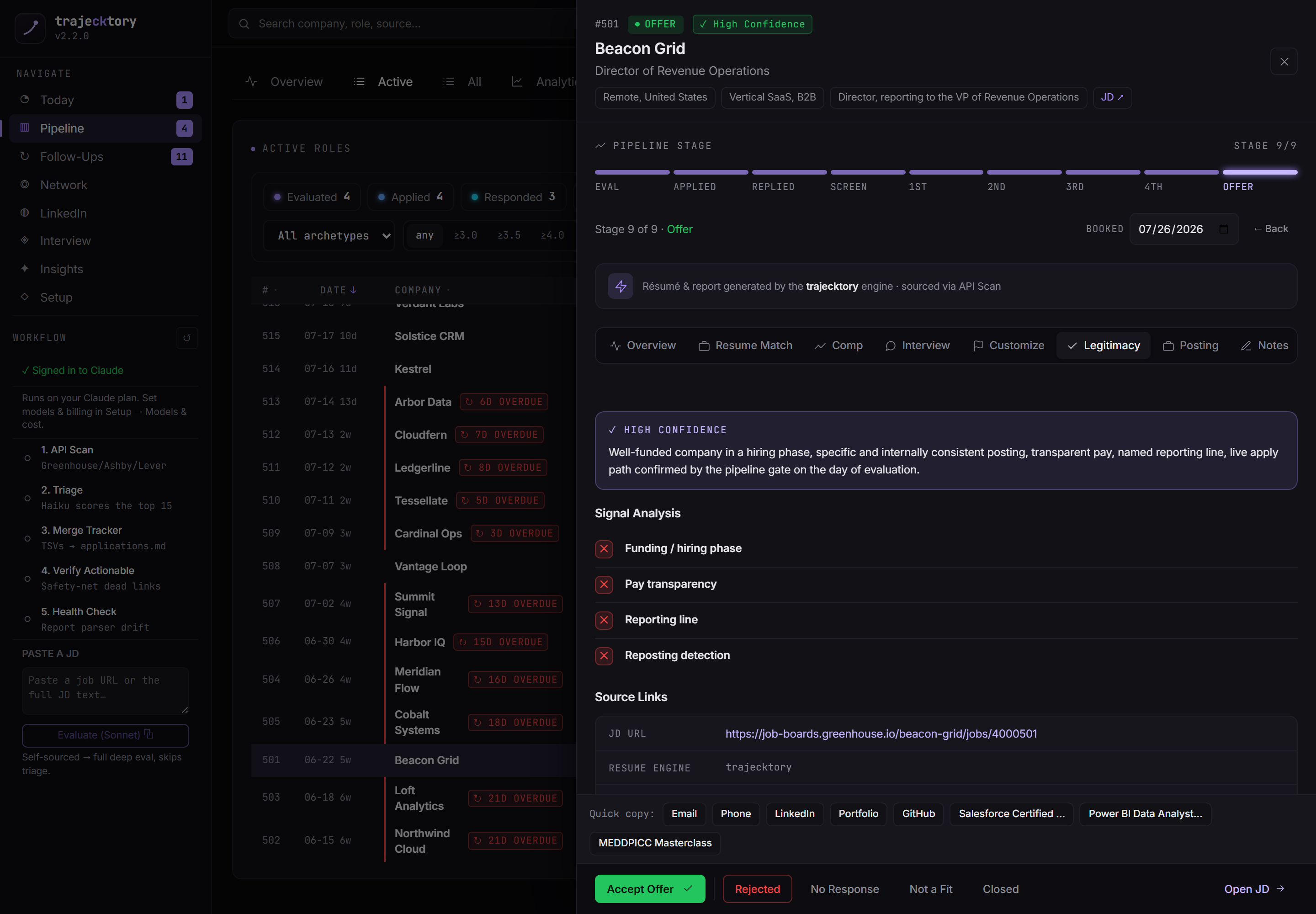Click the trajecktory logo icon
The height and width of the screenshot is (914, 1316).
click(x=30, y=28)
